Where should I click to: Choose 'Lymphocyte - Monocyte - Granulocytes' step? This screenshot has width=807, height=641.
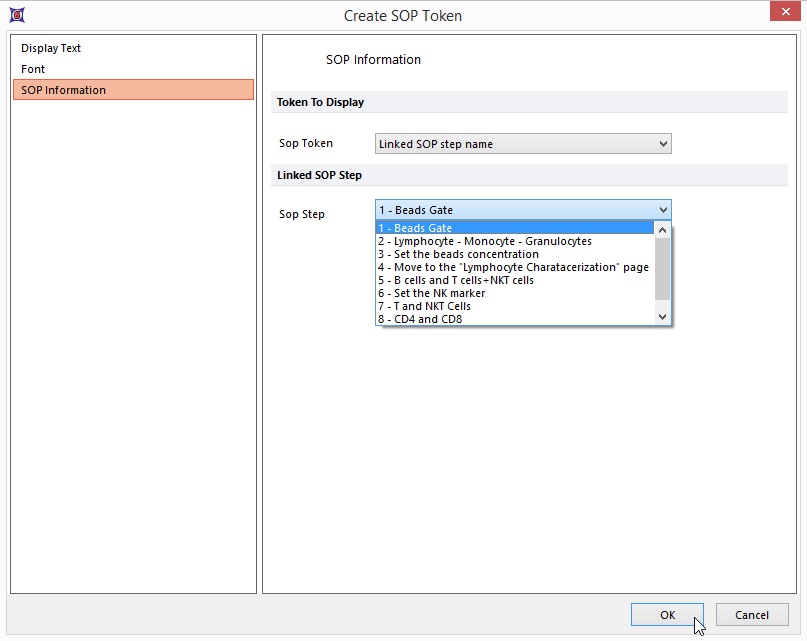(485, 241)
